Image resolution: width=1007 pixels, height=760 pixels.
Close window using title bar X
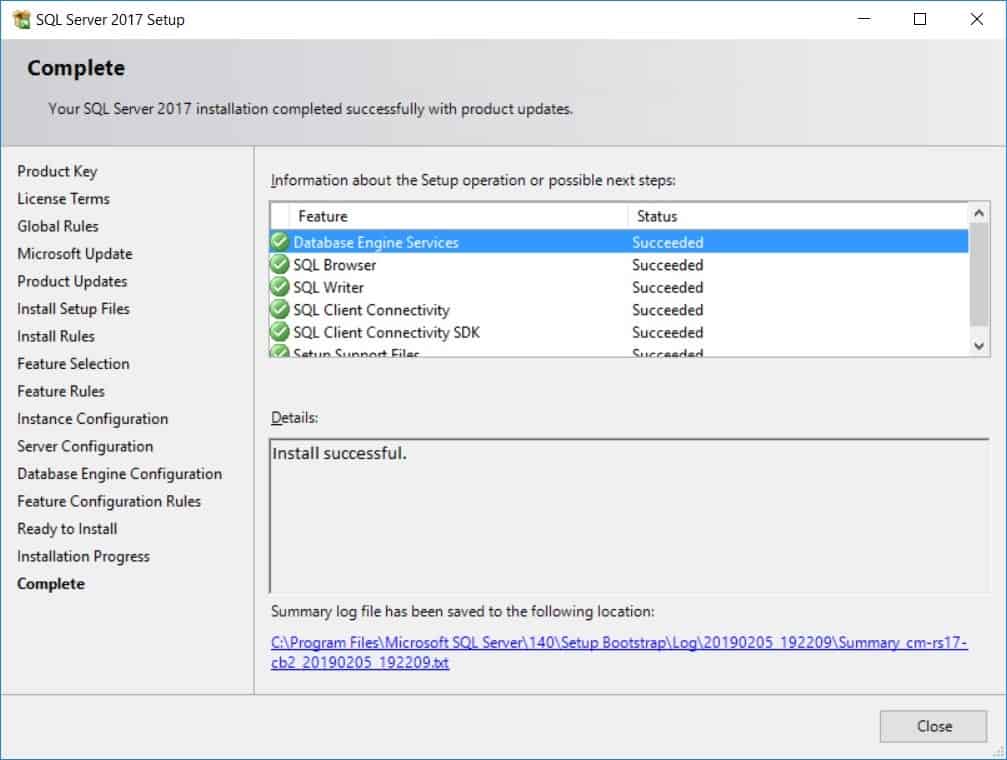coord(976,19)
